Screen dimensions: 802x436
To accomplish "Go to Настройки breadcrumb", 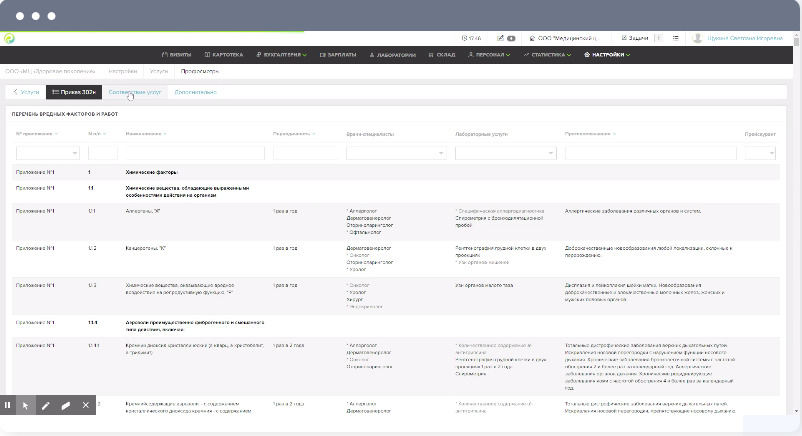I will [x=123, y=71].
